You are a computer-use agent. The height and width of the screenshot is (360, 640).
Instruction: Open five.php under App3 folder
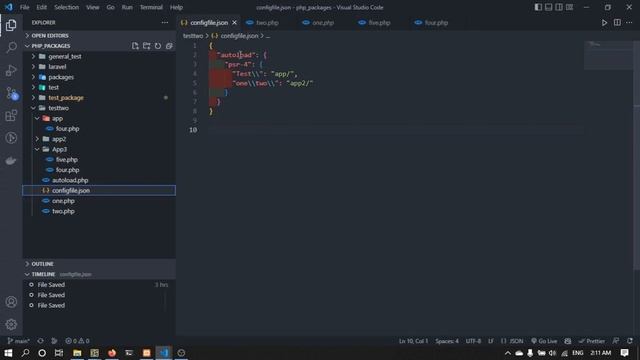click(99, 159)
